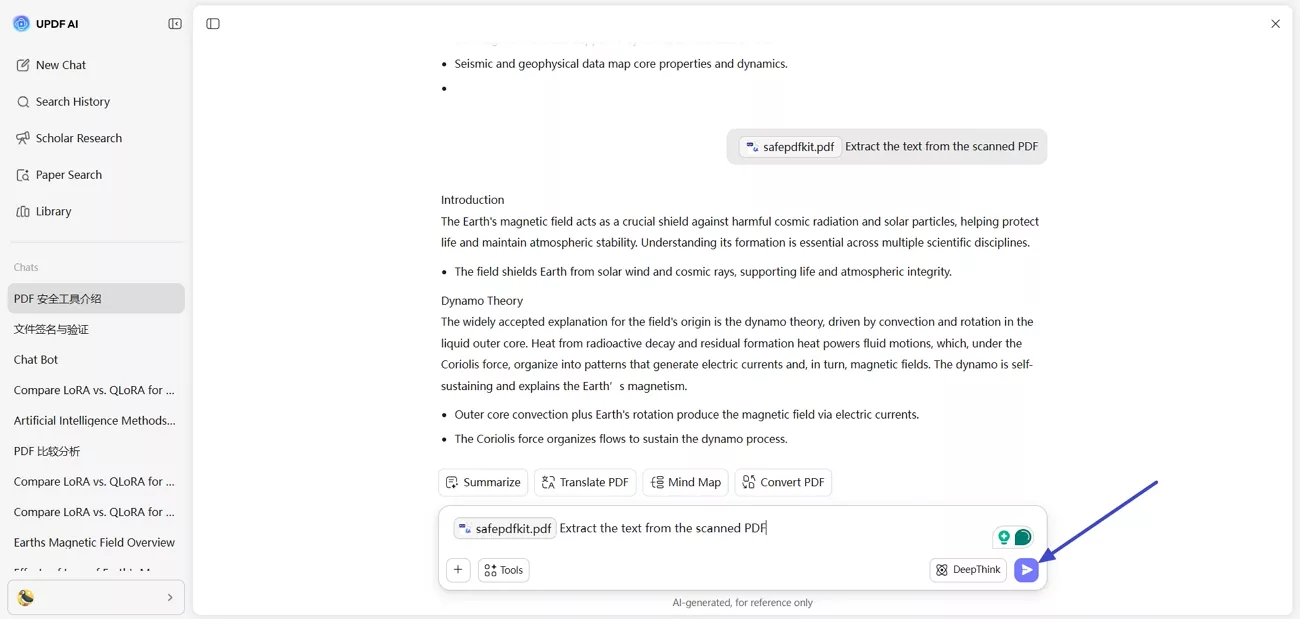Close the UPDF AI window
Viewport: 1300px width, 619px height.
(1275, 24)
